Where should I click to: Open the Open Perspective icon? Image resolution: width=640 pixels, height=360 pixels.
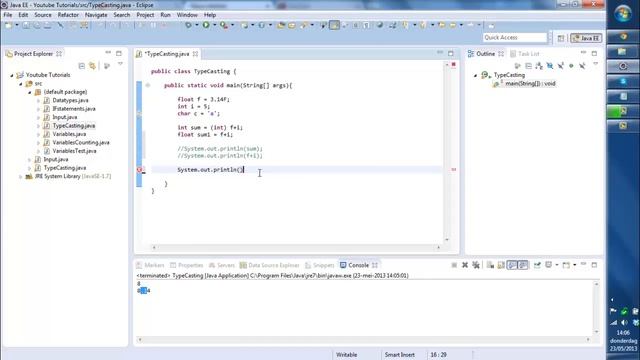point(561,38)
